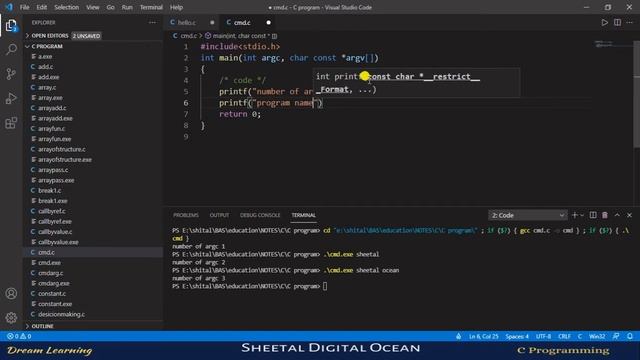This screenshot has width=640, height=360.
Task: Run the code with play icon
Action: (x=604, y=22)
